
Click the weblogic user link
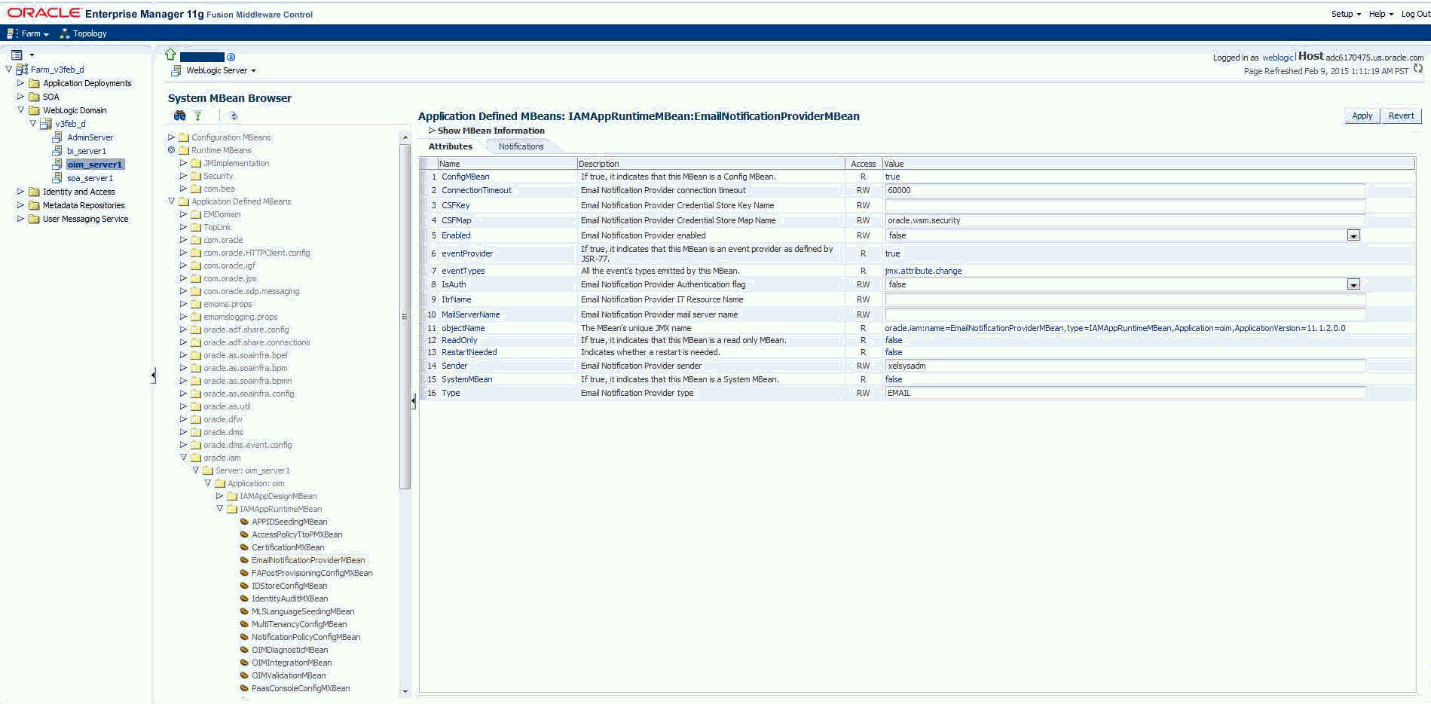[1278, 58]
